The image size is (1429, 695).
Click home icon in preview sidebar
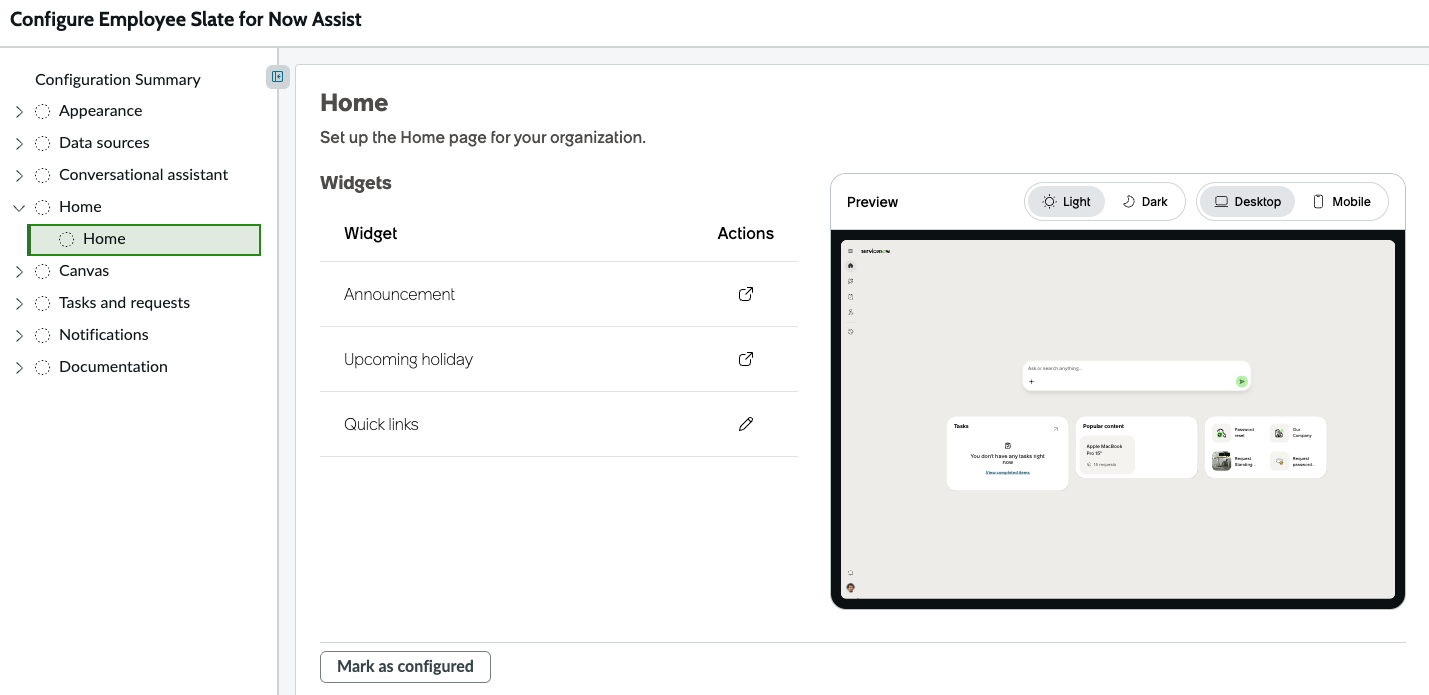[x=850, y=266]
